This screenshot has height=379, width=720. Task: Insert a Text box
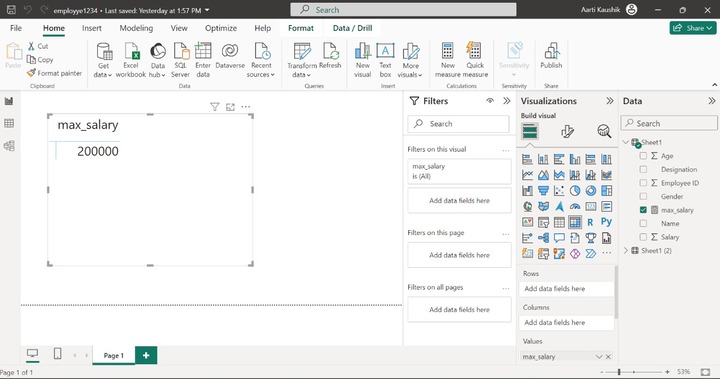pos(385,60)
